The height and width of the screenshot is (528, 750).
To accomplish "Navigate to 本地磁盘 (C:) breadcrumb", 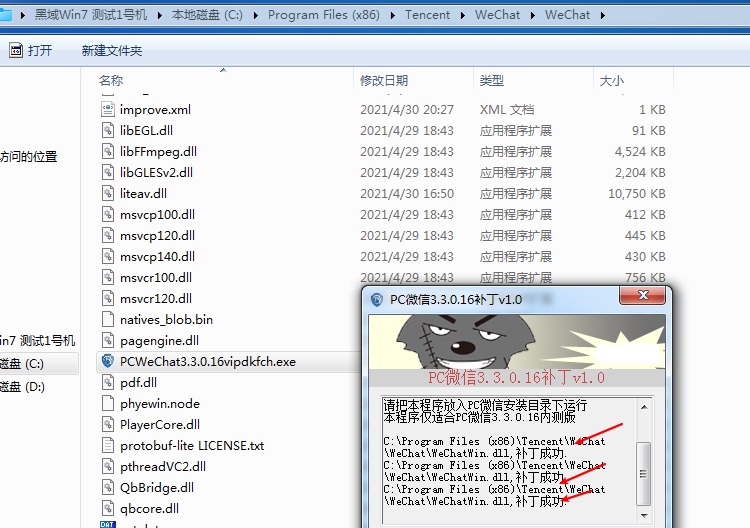I will tap(207, 15).
